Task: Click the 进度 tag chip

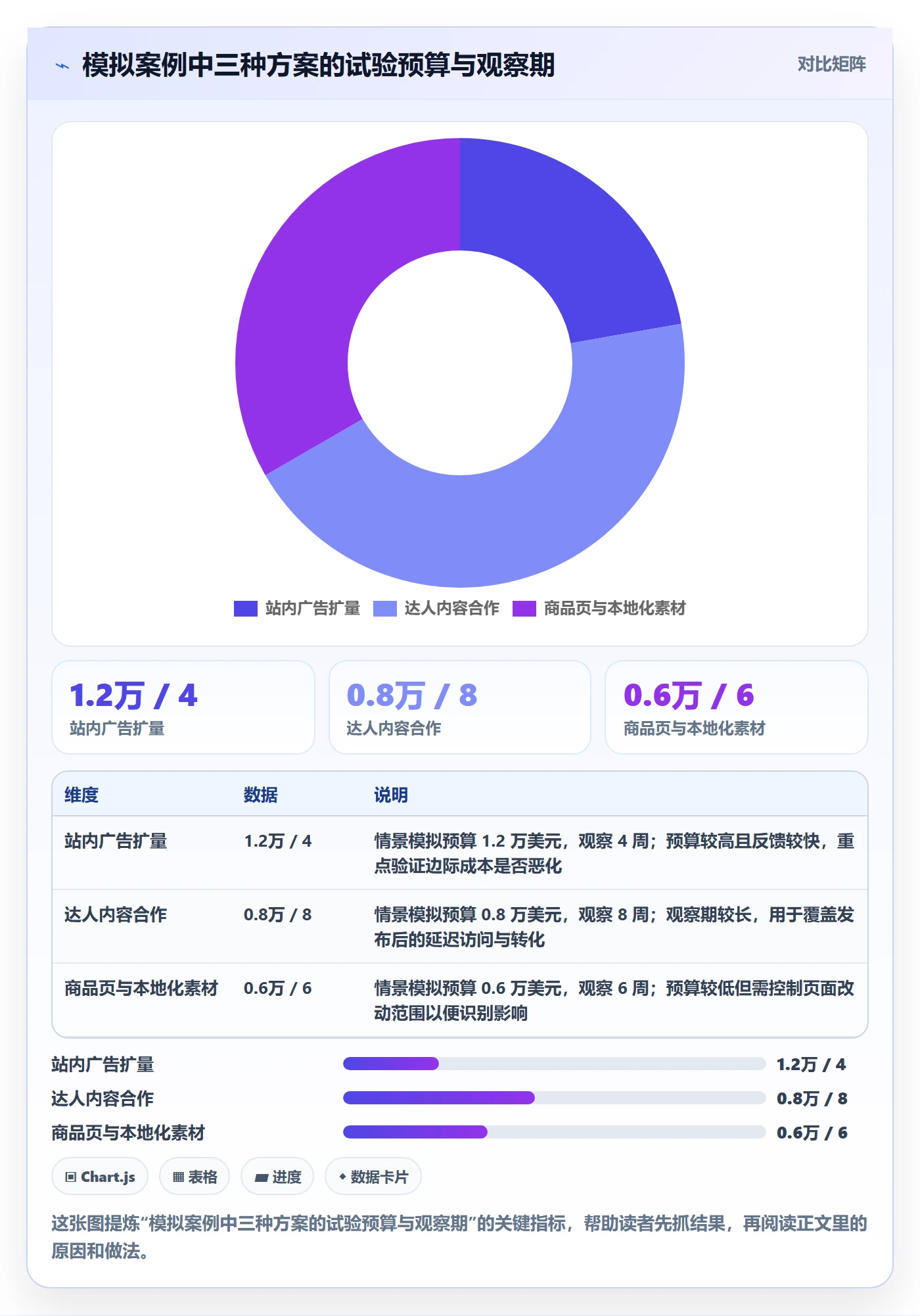Action: coord(277,1177)
